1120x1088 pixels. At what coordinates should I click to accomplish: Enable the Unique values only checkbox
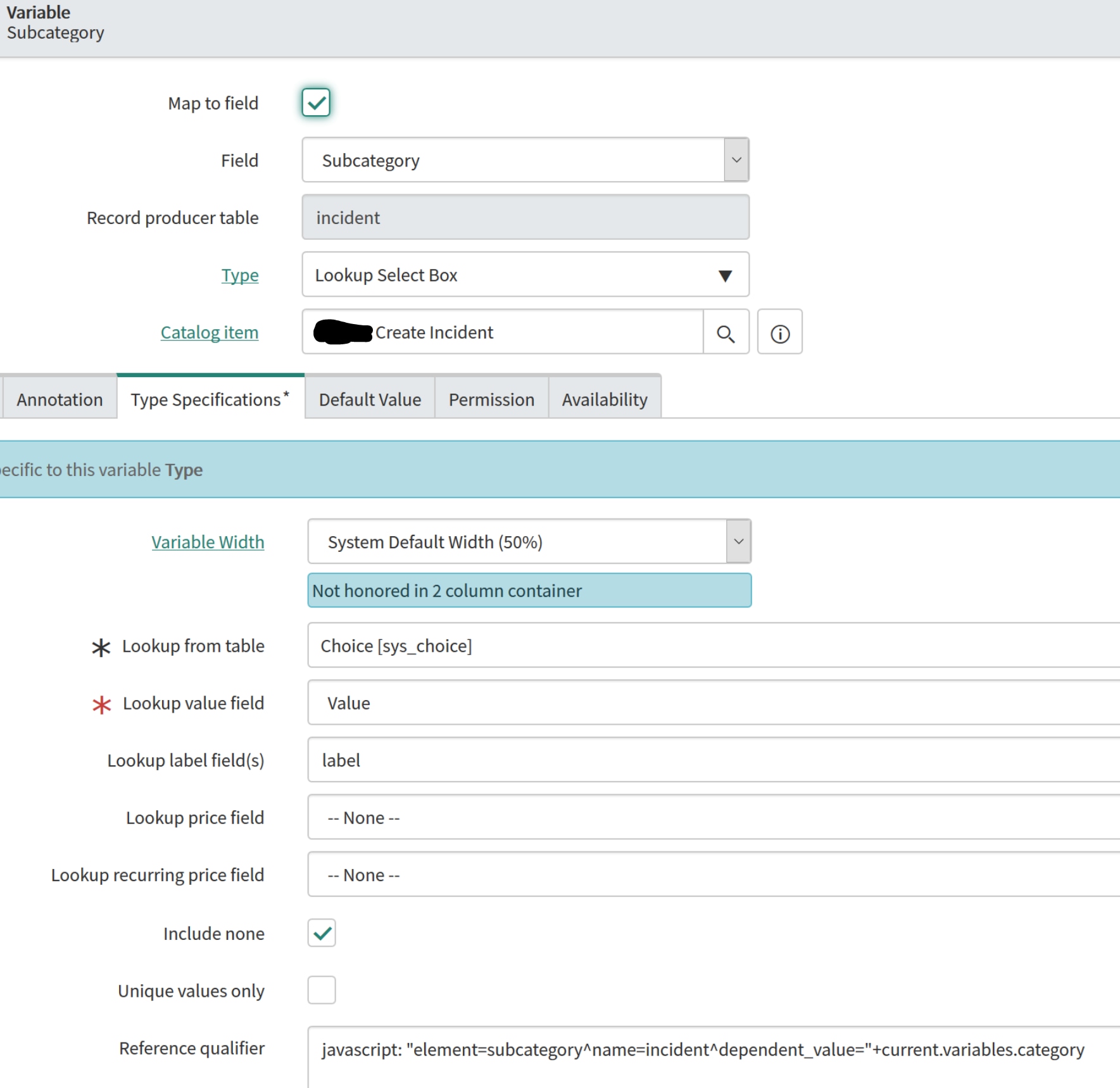point(321,990)
